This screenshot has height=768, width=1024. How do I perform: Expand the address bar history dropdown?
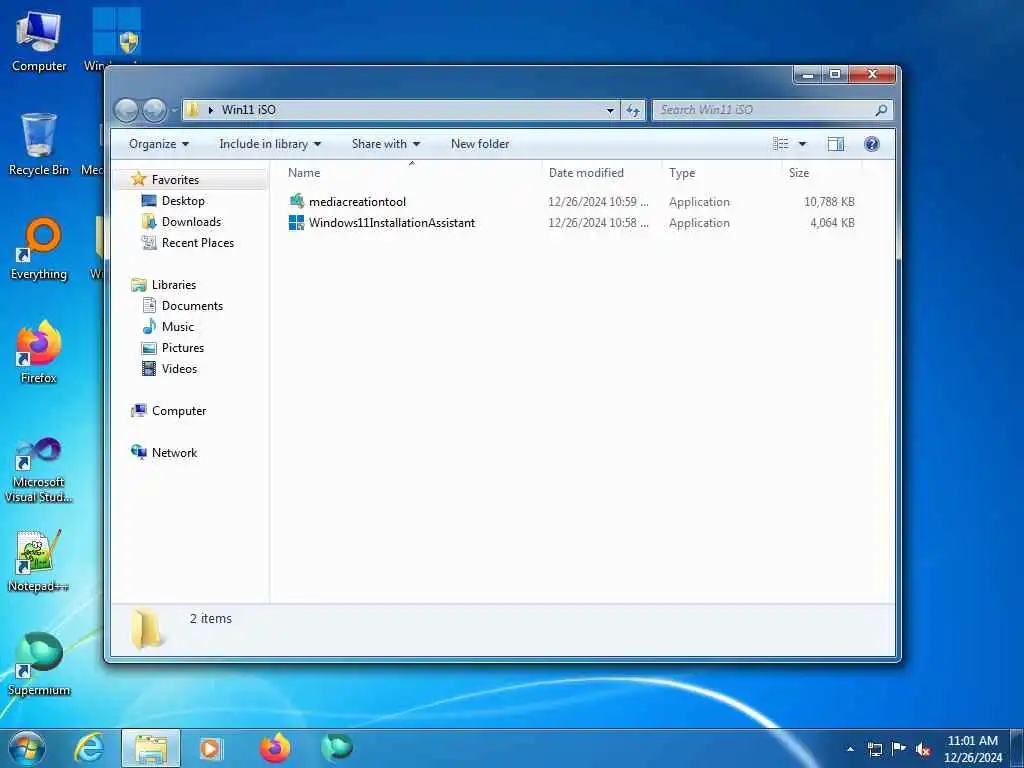pos(610,110)
